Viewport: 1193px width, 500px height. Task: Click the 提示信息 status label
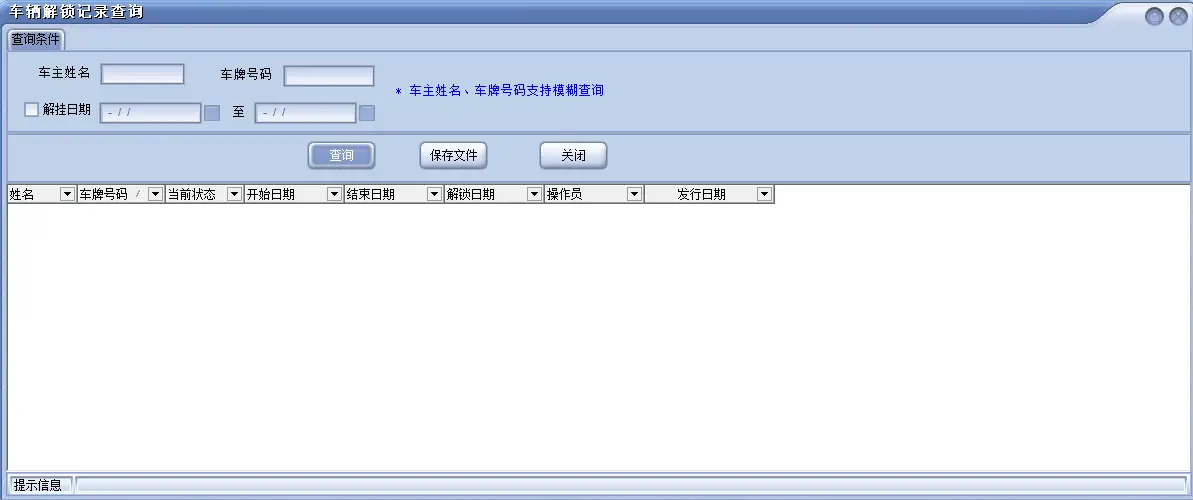point(39,485)
